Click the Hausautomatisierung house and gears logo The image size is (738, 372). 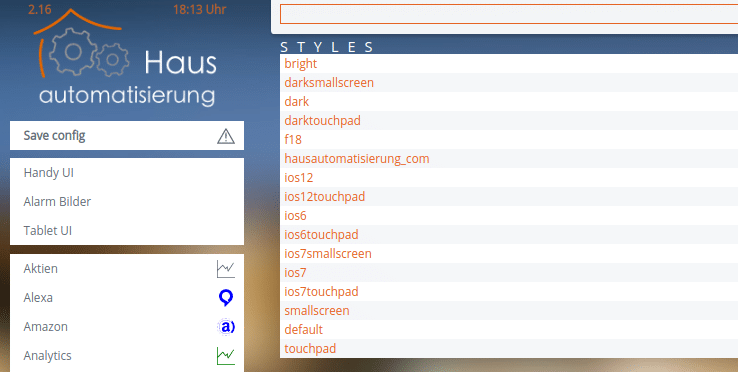(x=127, y=59)
